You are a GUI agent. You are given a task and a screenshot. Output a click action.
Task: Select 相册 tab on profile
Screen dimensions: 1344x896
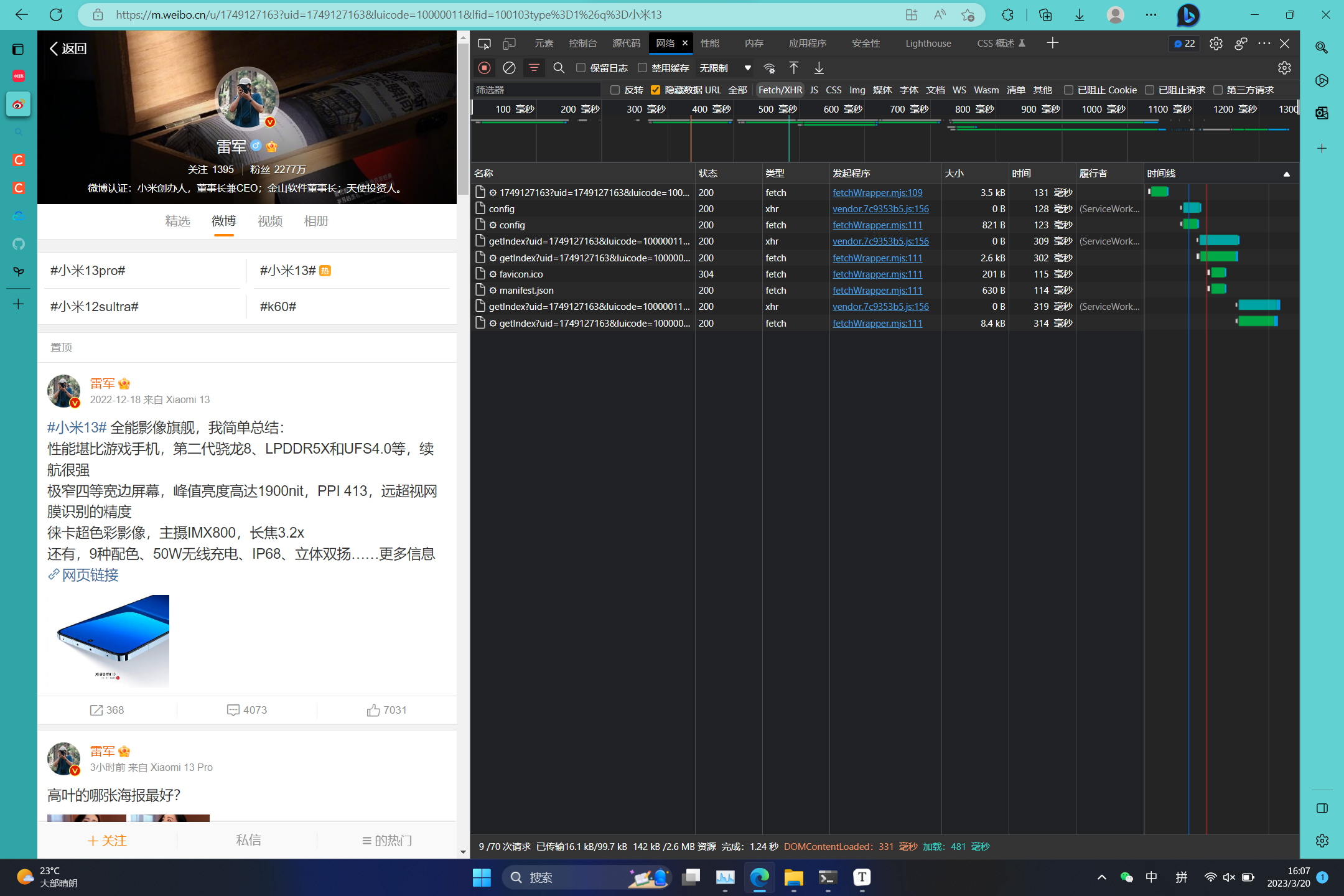coord(316,221)
